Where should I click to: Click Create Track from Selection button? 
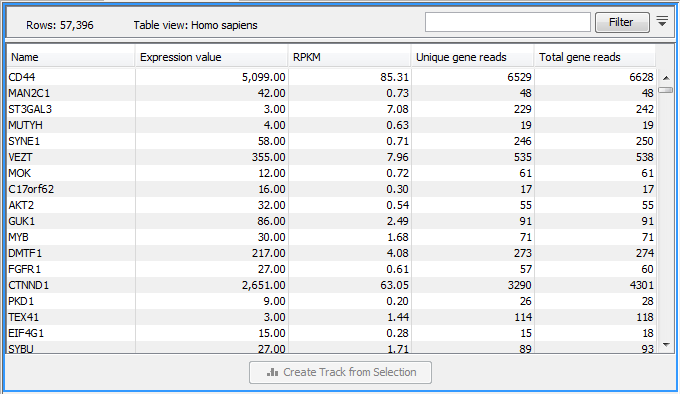340,372
